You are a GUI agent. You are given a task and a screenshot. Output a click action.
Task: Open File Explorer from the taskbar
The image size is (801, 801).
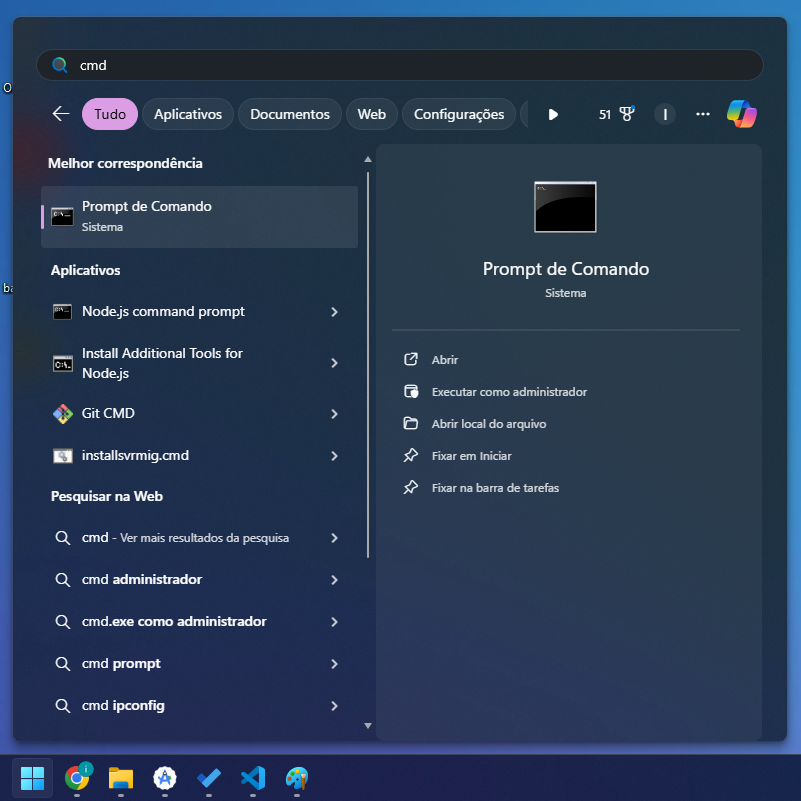tap(121, 777)
